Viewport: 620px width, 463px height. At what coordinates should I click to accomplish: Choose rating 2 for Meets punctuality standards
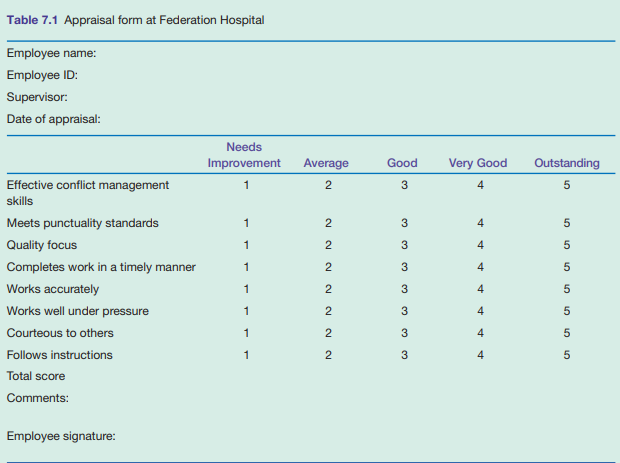tap(327, 223)
